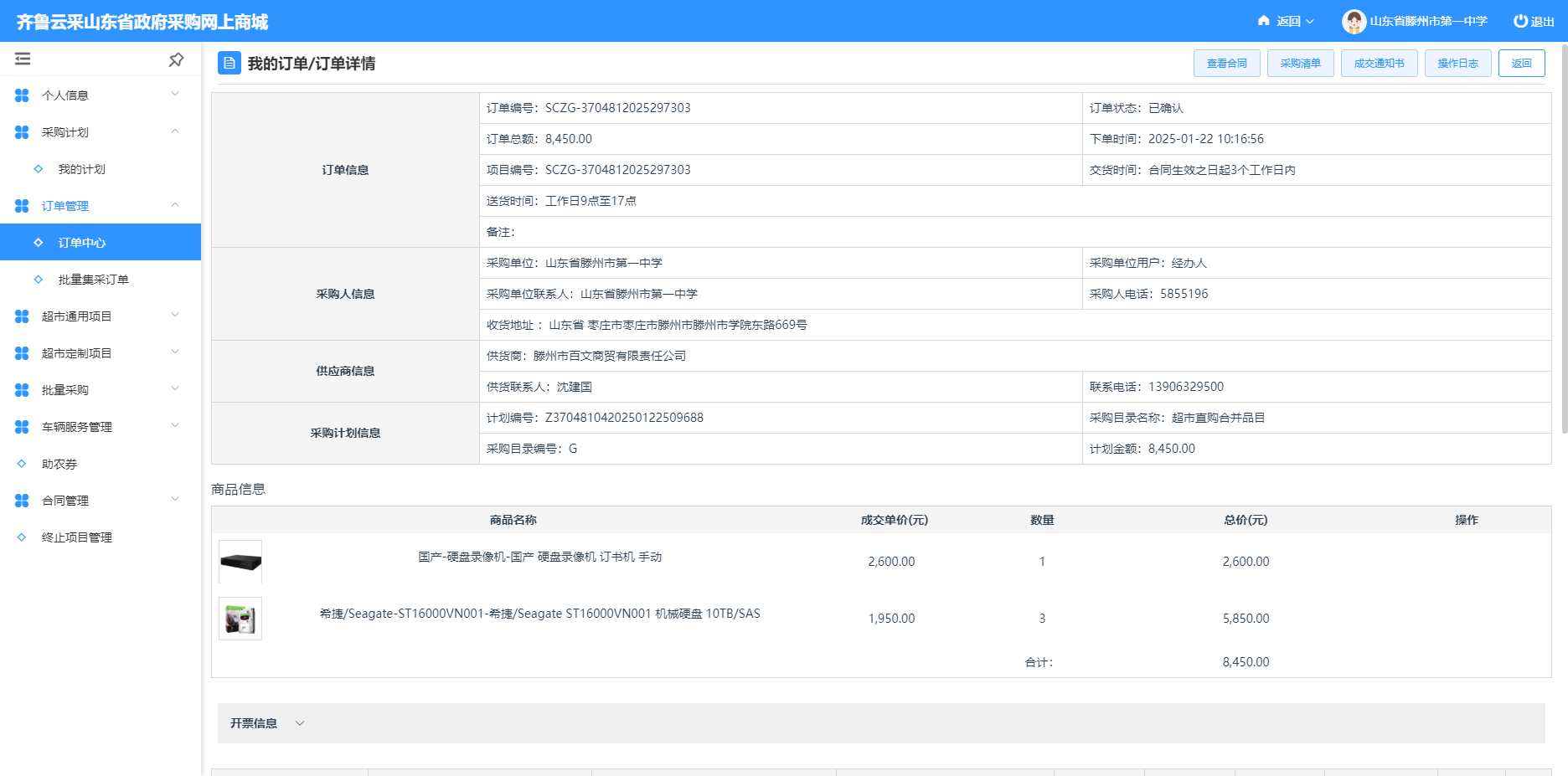Open the Seagate hard drive product thumbnail
Image resolution: width=1568 pixels, height=776 pixels.
click(x=240, y=619)
